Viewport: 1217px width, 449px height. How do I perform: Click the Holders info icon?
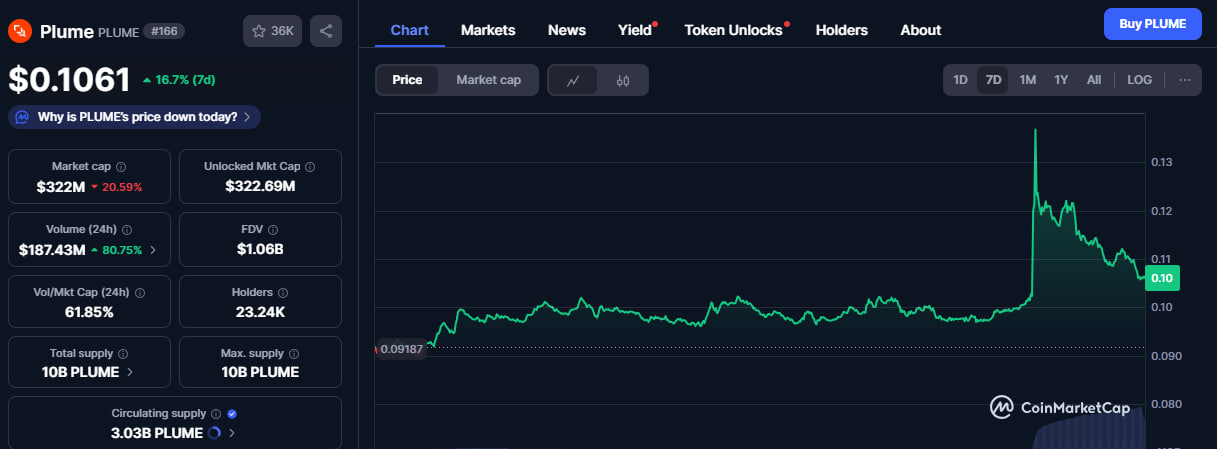[283, 293]
